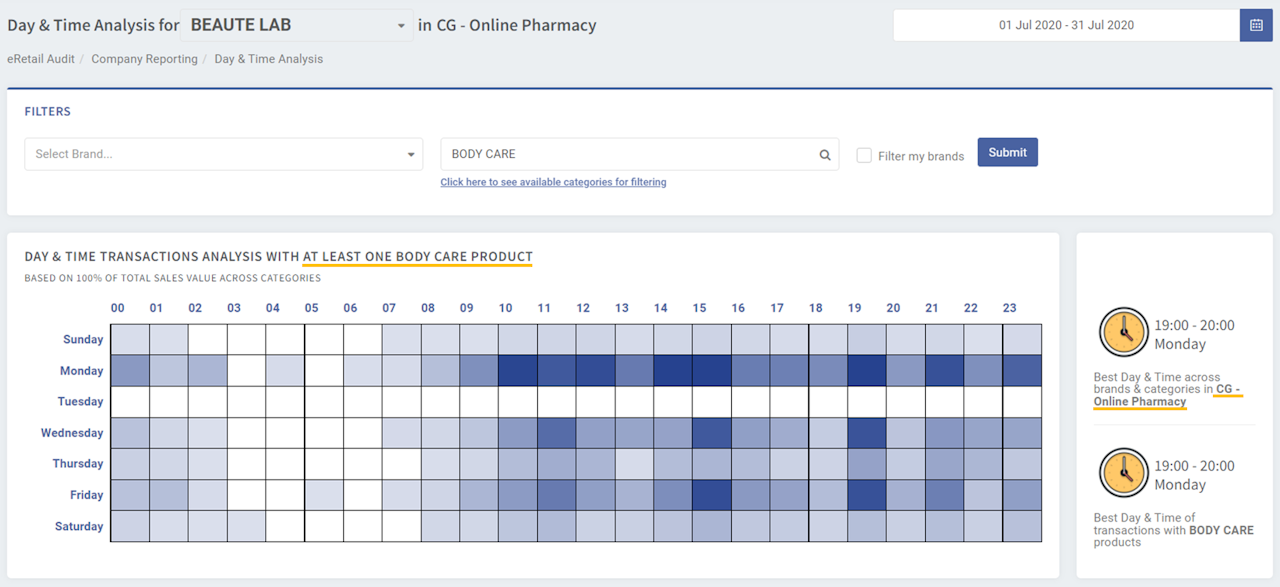Viewport: 1280px width, 587px height.
Task: Click the lower clock icon for Body Care
Action: tap(1122, 473)
